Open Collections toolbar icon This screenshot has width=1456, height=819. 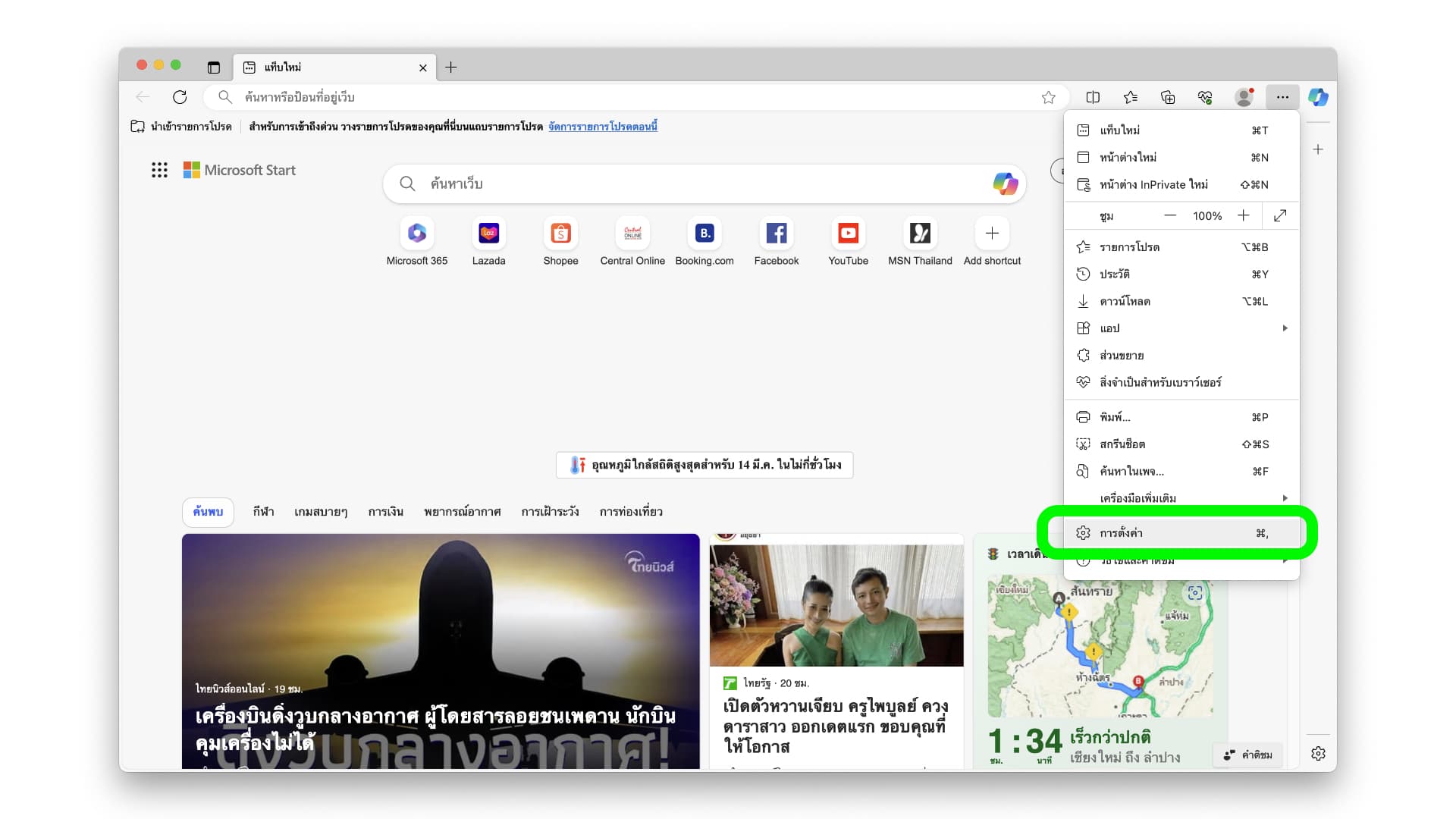click(1168, 97)
